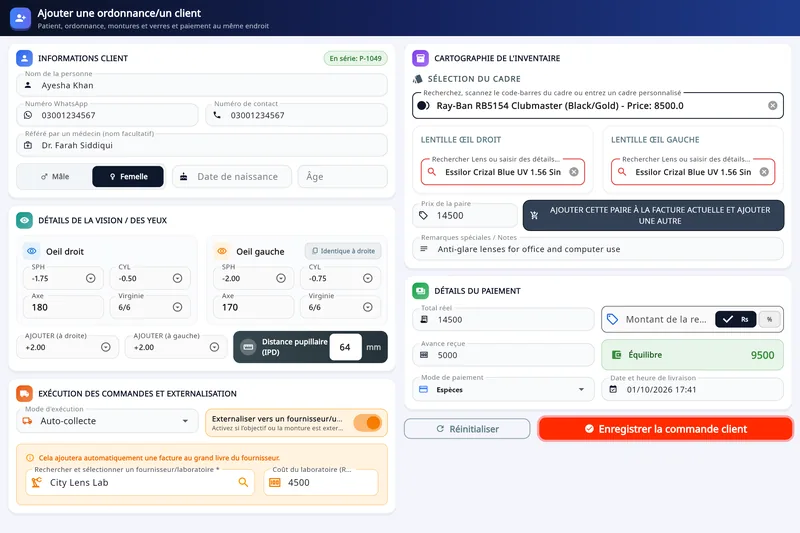800x533 pixels.
Task: Open AJOUTER (à droite) +2.00 dropdown
Action: pyautogui.click(x=106, y=347)
